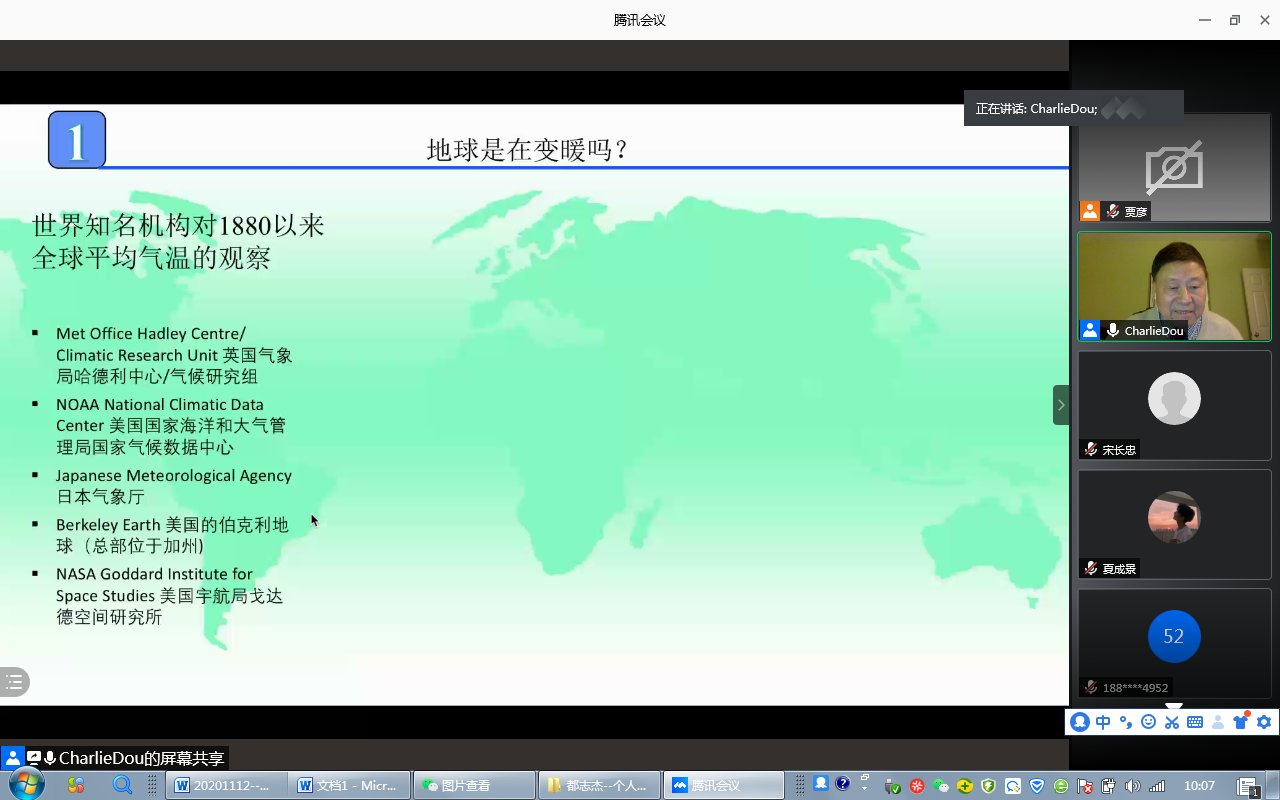The image size is (1280, 800).
Task: Select the 188****4952 participant tile
Action: point(1174,643)
